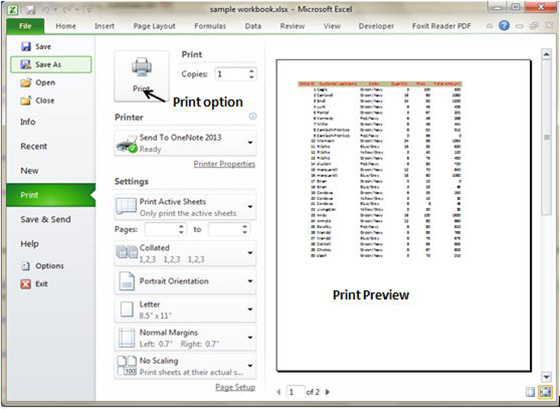Click the preview scrollbar down arrow
The image size is (560, 409).
tap(546, 376)
